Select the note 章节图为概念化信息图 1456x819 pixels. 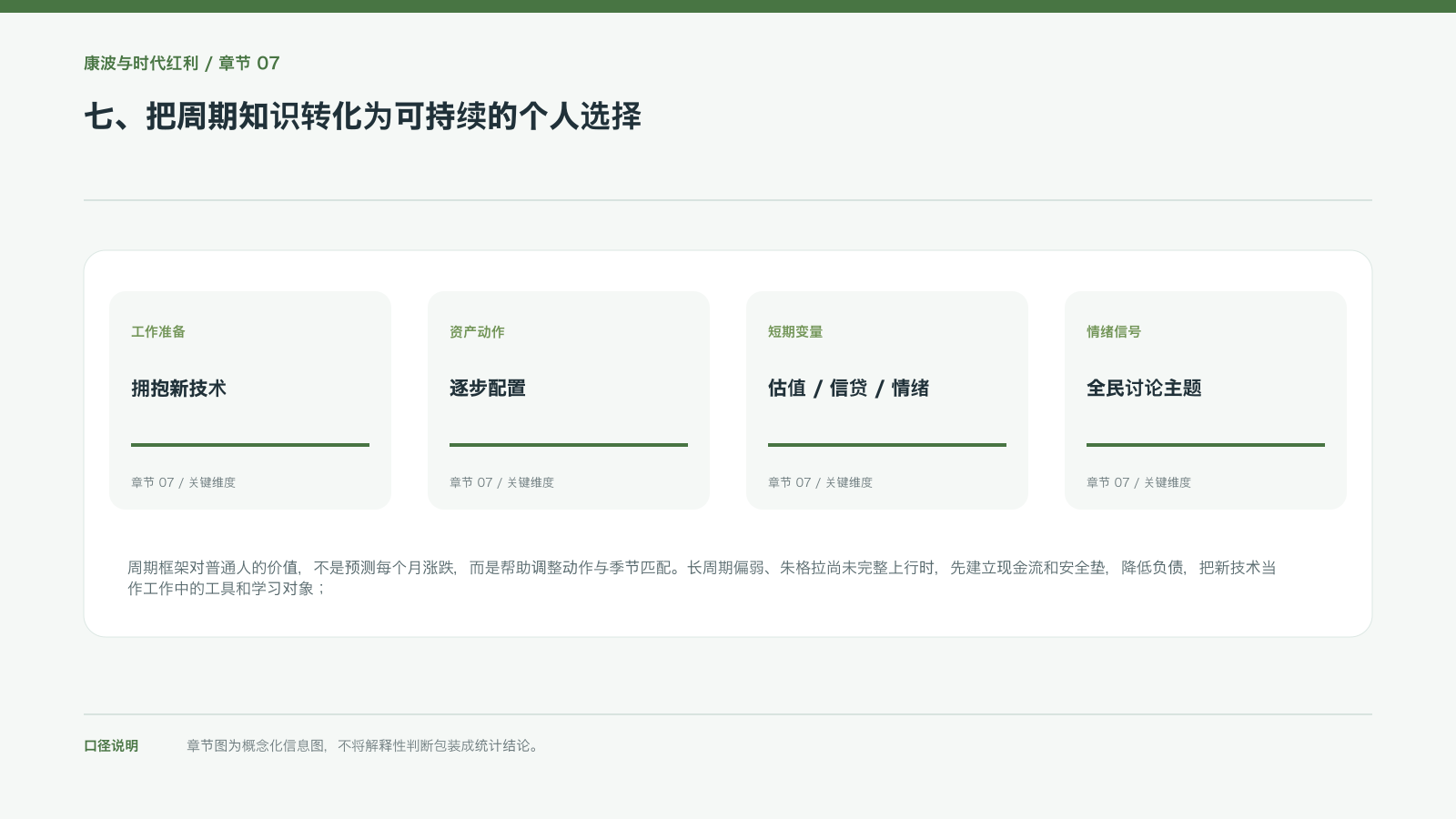coord(364,745)
